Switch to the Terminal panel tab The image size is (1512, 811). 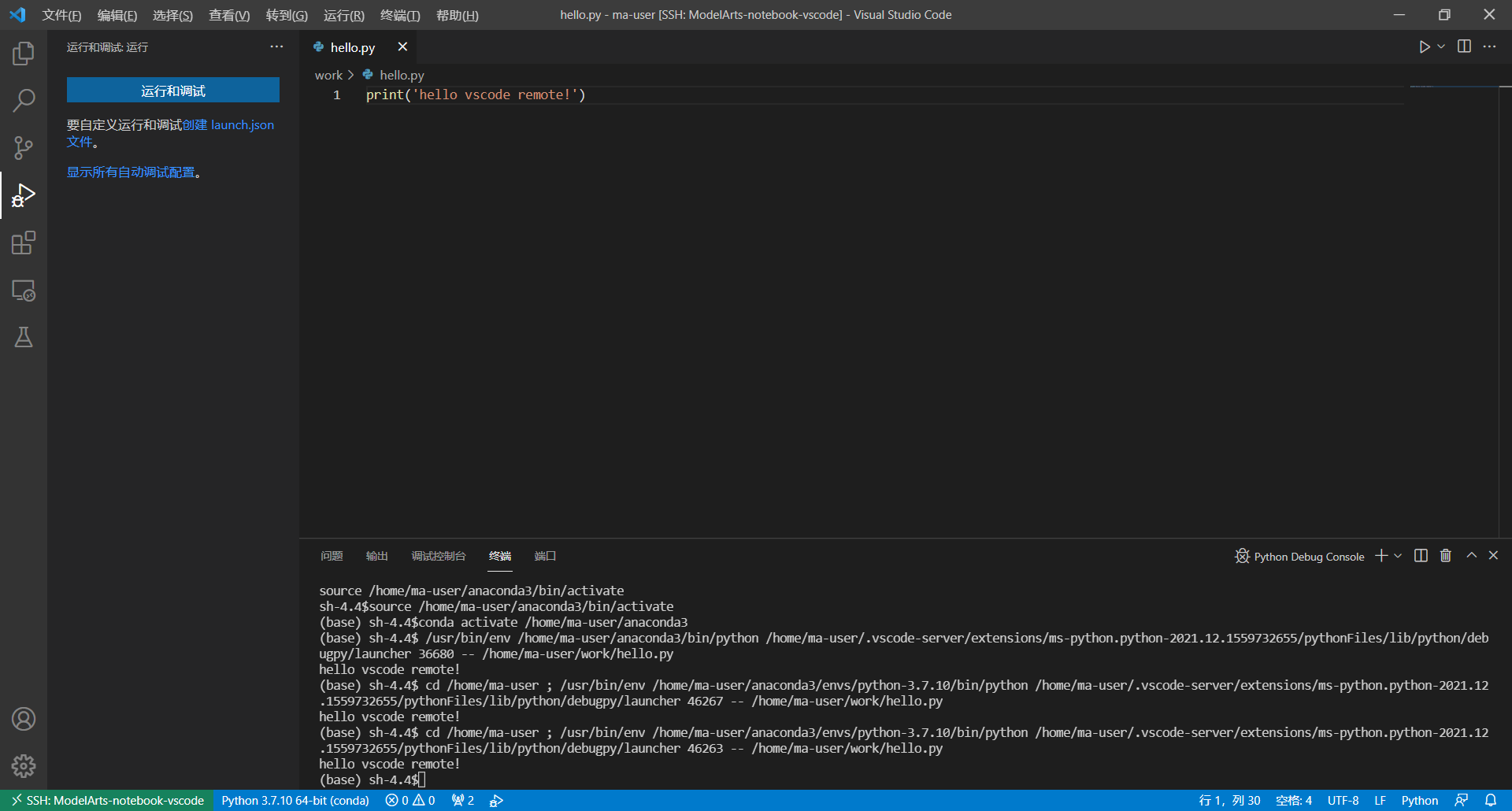pos(500,557)
